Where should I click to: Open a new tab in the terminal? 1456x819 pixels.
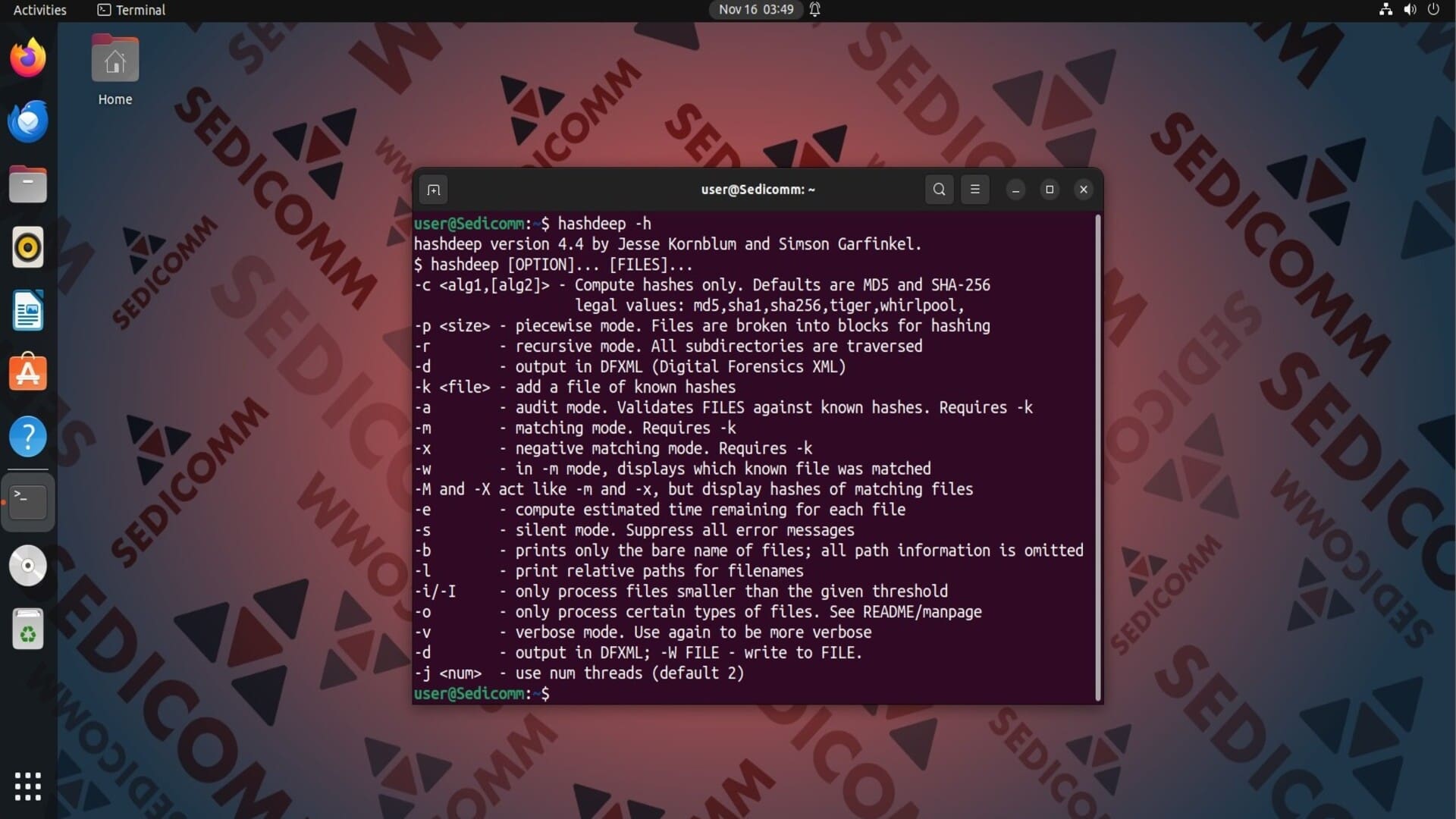coord(434,190)
